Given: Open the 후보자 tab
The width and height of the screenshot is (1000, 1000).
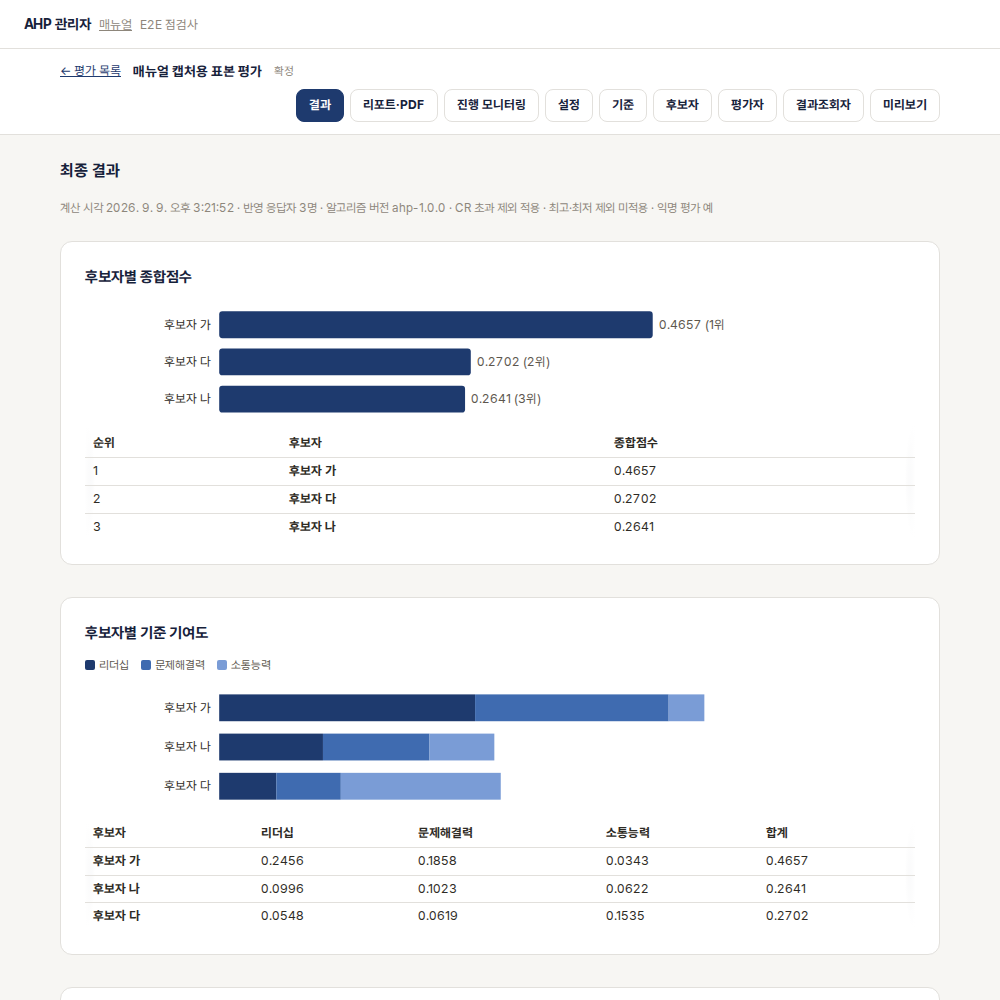Looking at the screenshot, I should tap(682, 105).
